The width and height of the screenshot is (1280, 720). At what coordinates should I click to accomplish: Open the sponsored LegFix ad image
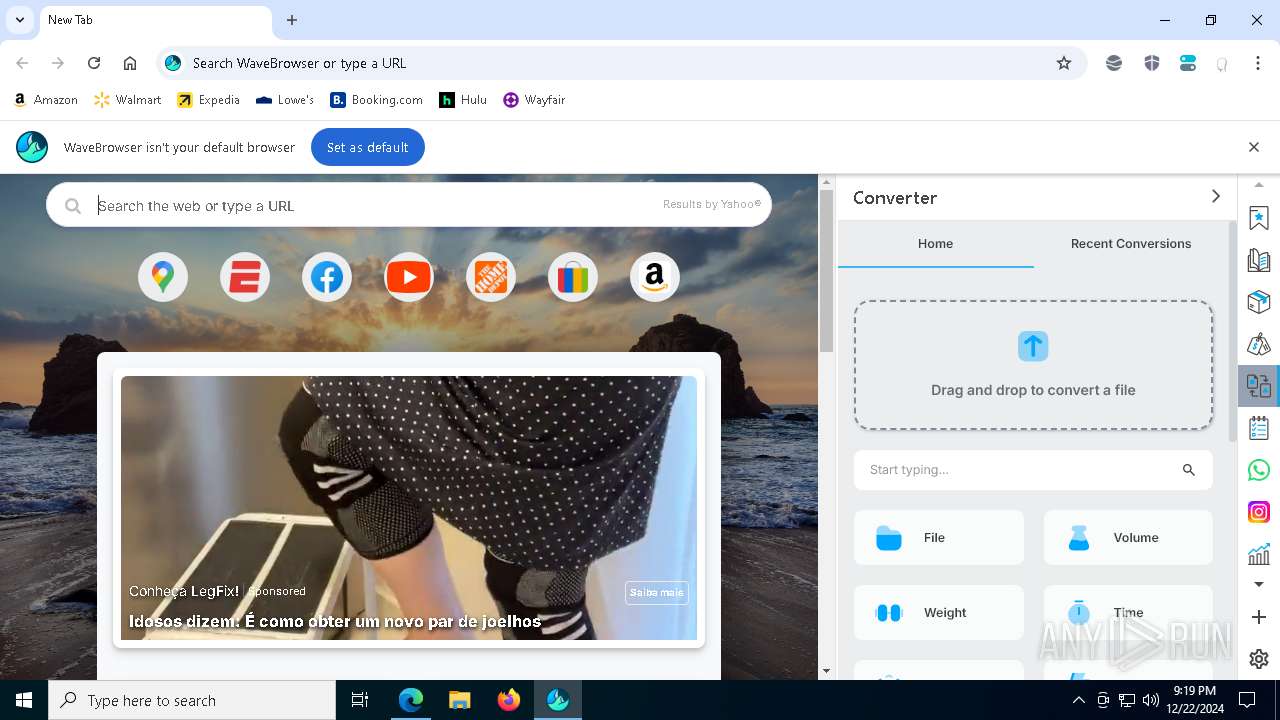tap(409, 508)
